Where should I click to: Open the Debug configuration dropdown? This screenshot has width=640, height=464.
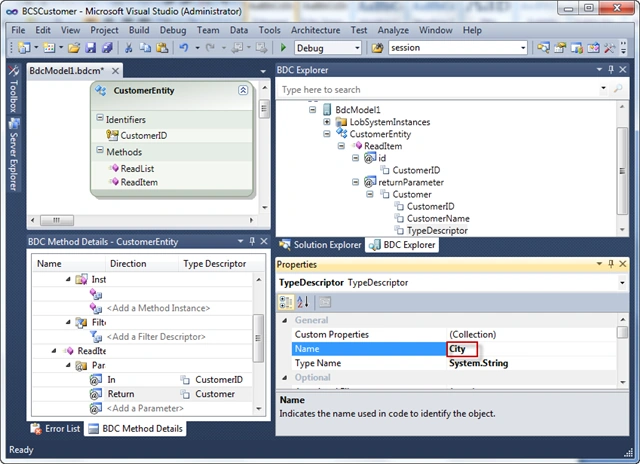point(357,48)
